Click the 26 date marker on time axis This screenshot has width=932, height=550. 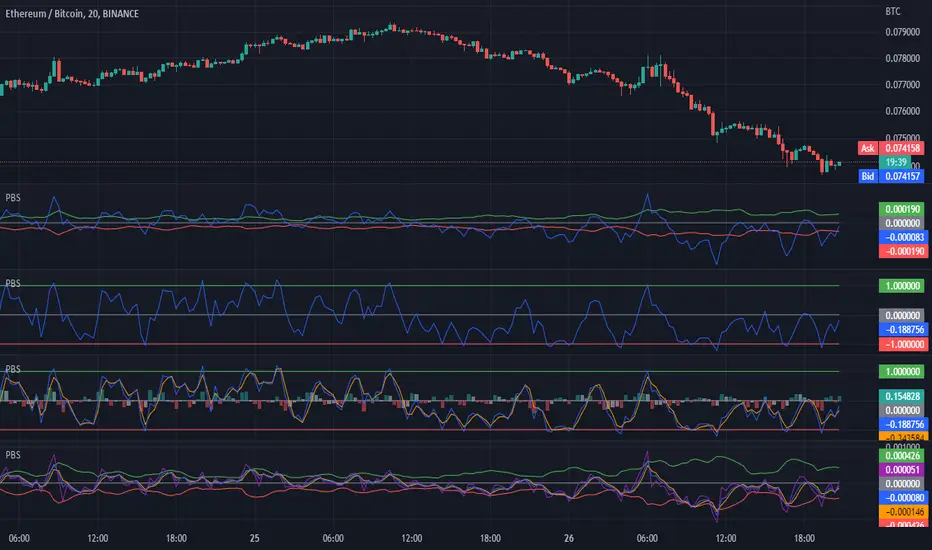[569, 538]
